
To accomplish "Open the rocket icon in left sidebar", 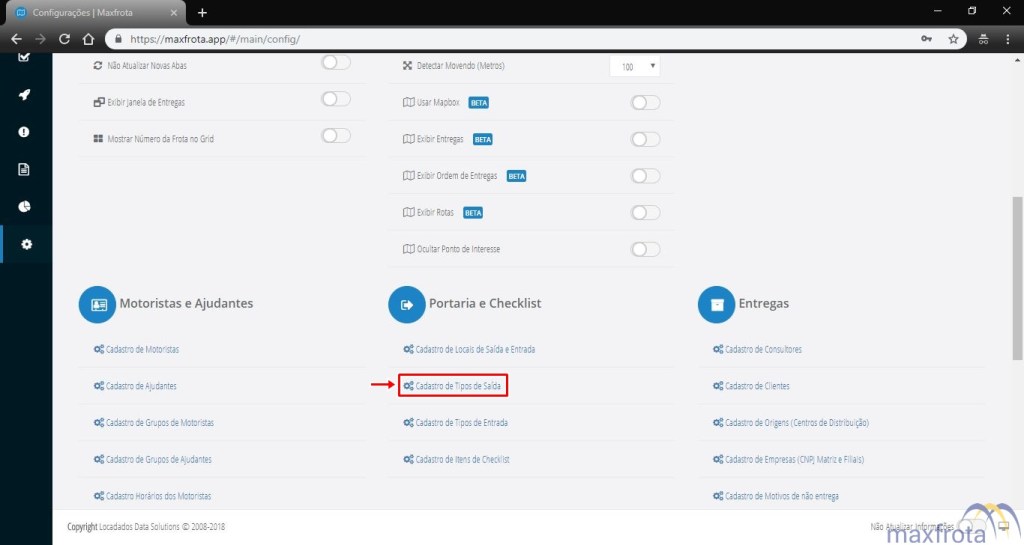I will pos(24,95).
